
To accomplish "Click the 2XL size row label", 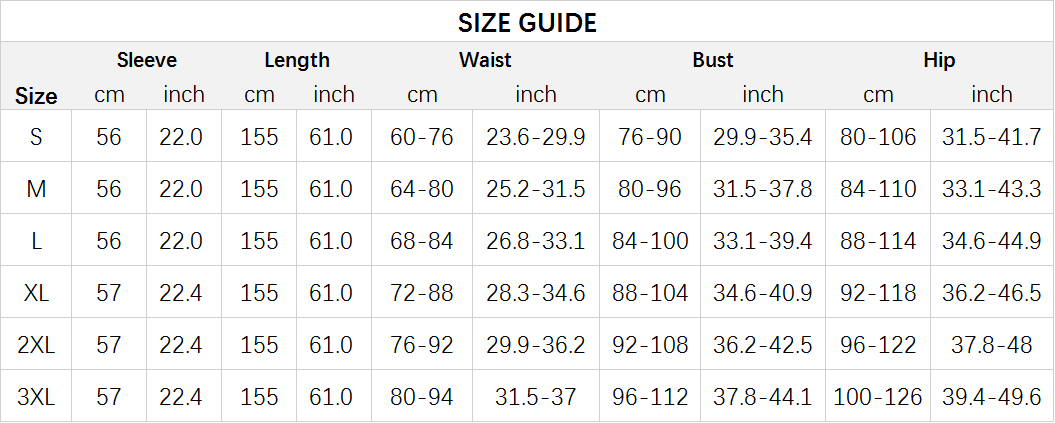I will 36,345.
